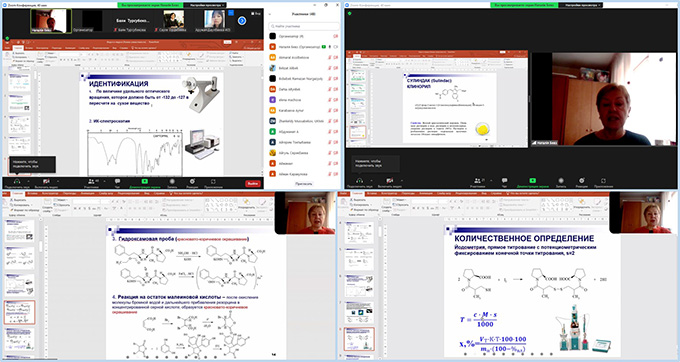Image resolution: width=680 pixels, height=362 pixels.
Task: Open Apps icon in the СУЛИНДАК Zoom window
Action: [x=603, y=180]
